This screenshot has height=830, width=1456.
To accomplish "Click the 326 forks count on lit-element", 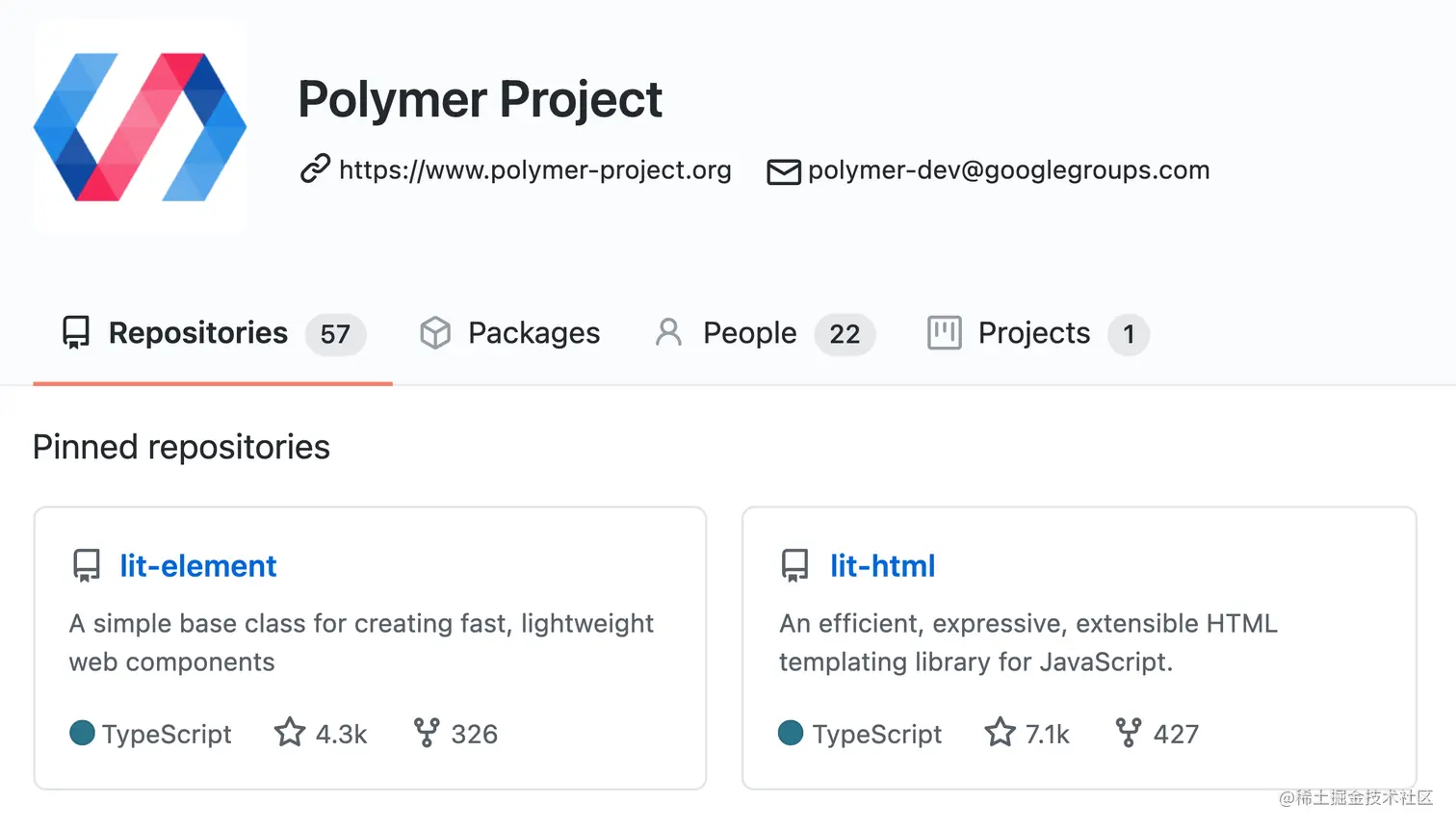I will coord(474,735).
